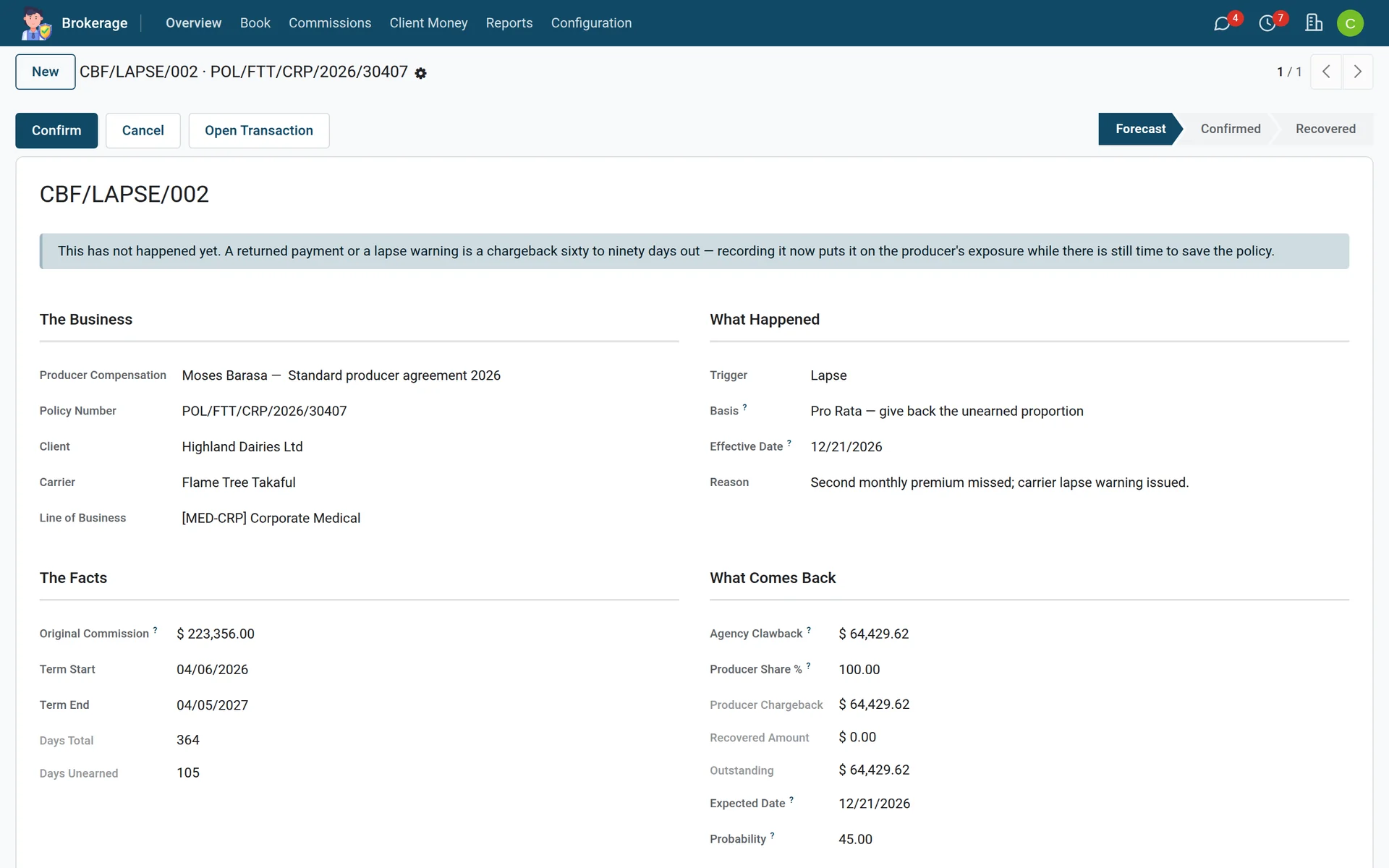
Task: Open the Book menu
Action: click(255, 23)
